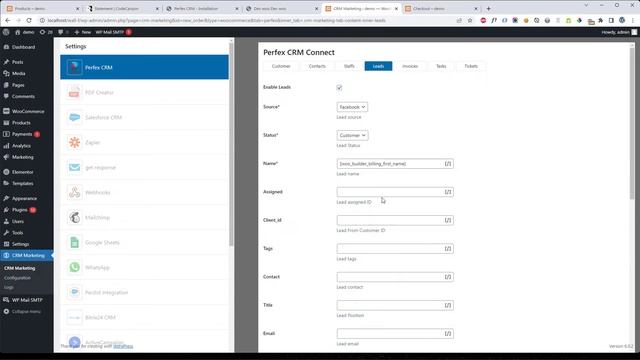Open shortcode picker for Assigned field
Viewport: 640px width, 360px height.
tap(448, 192)
